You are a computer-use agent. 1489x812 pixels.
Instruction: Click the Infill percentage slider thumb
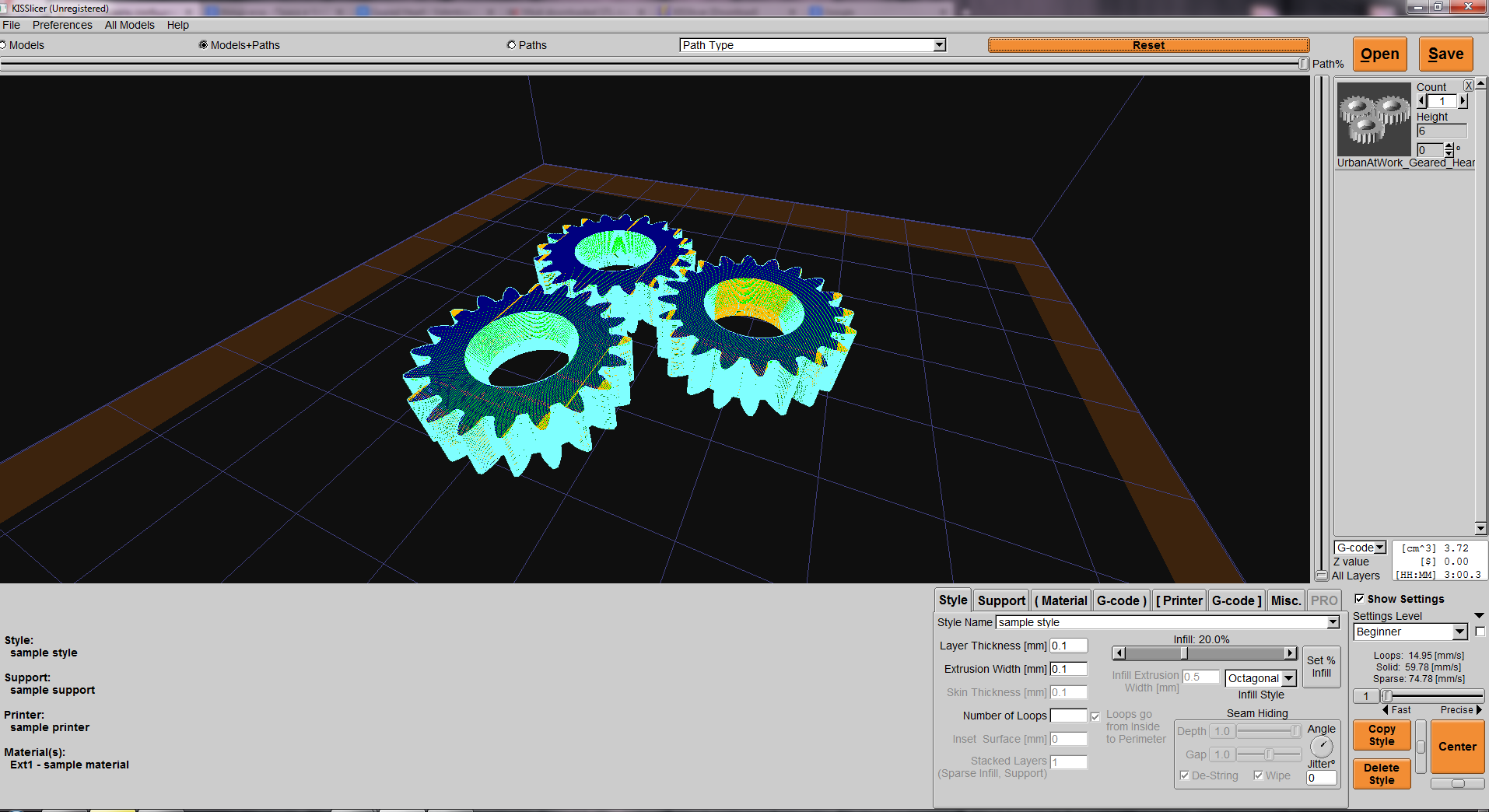(x=1184, y=653)
